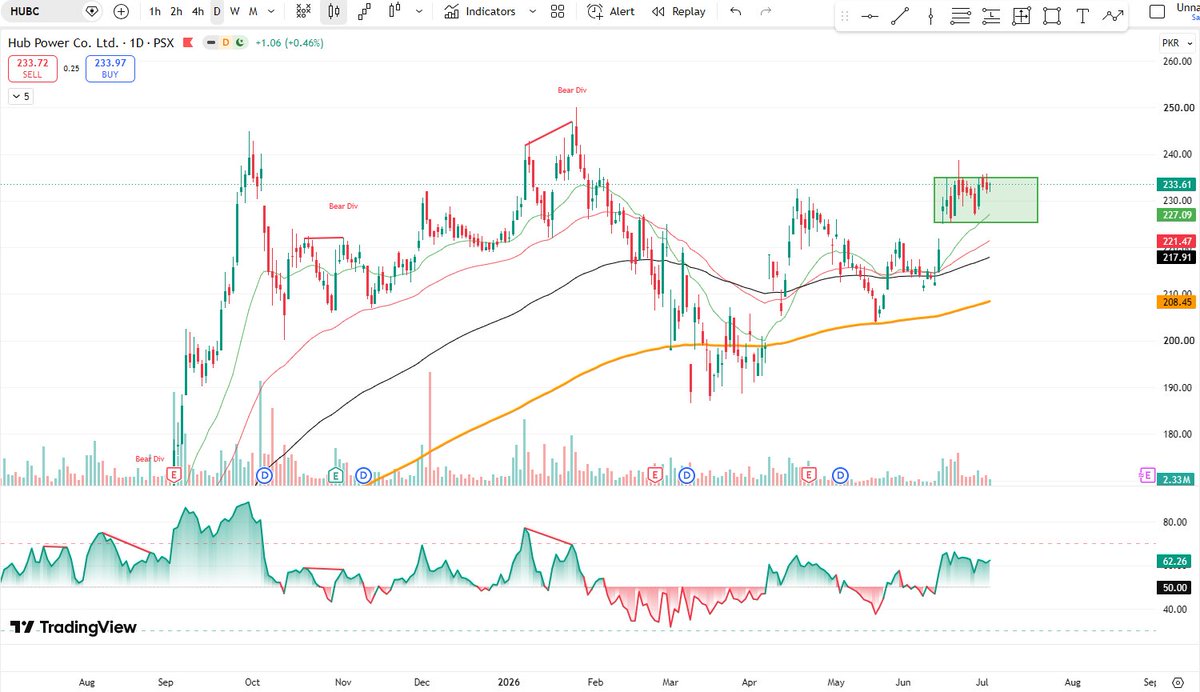Grab the drawing toolbar drag handle
This screenshot has height=692, width=1200.
846,16
